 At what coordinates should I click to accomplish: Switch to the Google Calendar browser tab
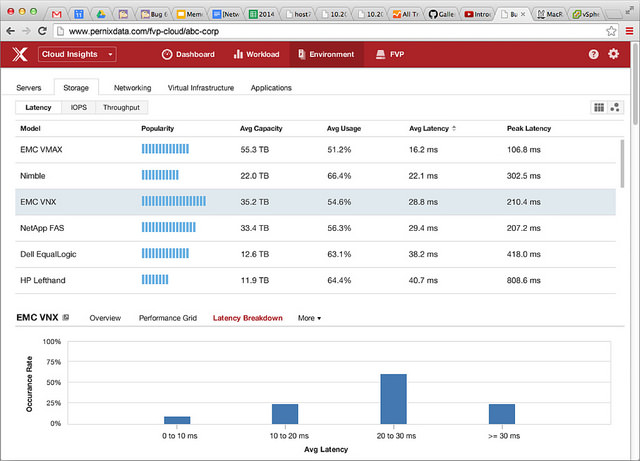click(x=79, y=14)
